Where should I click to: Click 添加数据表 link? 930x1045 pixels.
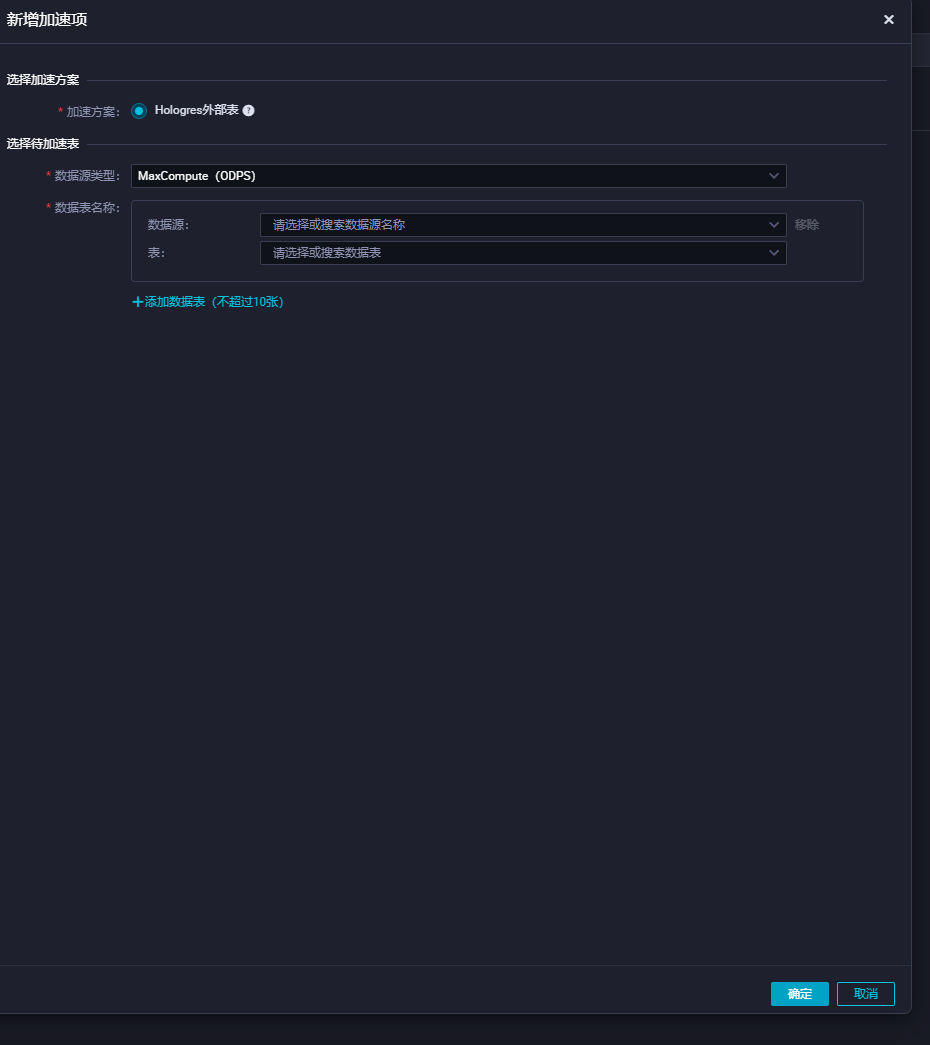(208, 302)
